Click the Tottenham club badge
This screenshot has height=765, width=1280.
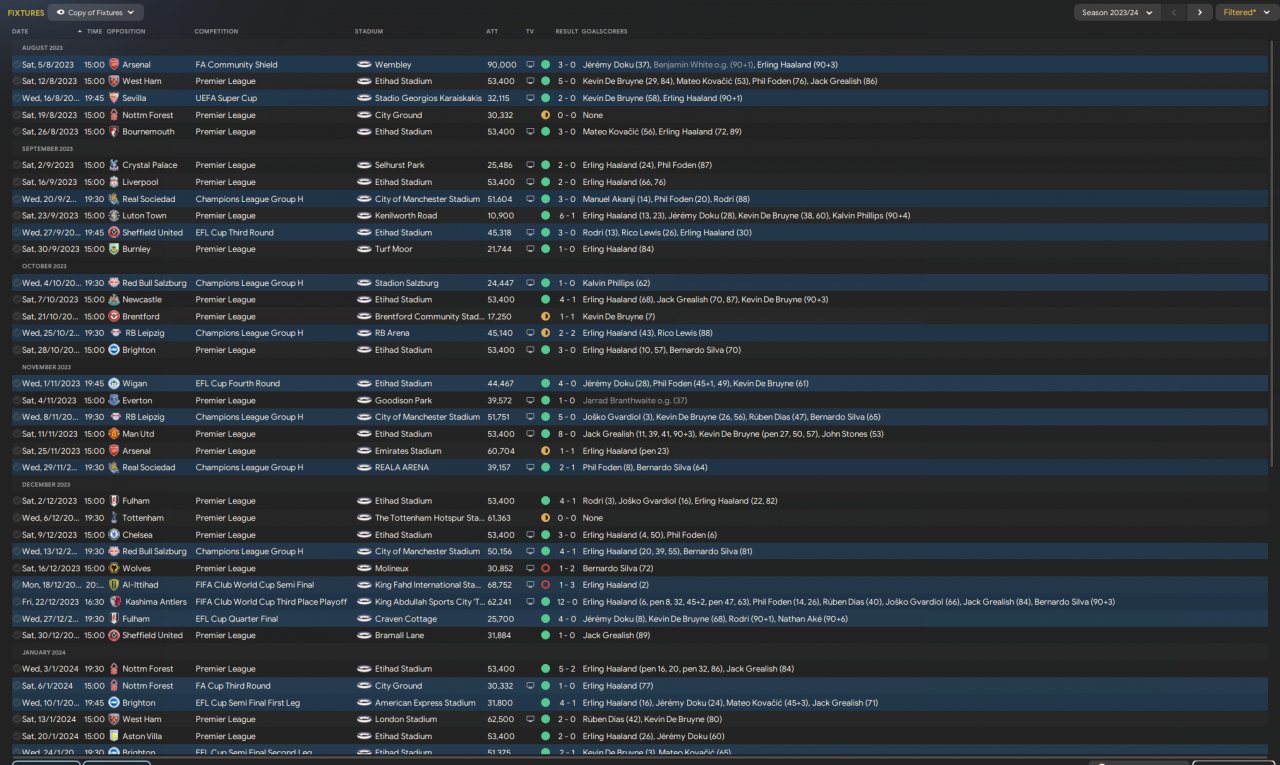click(114, 518)
